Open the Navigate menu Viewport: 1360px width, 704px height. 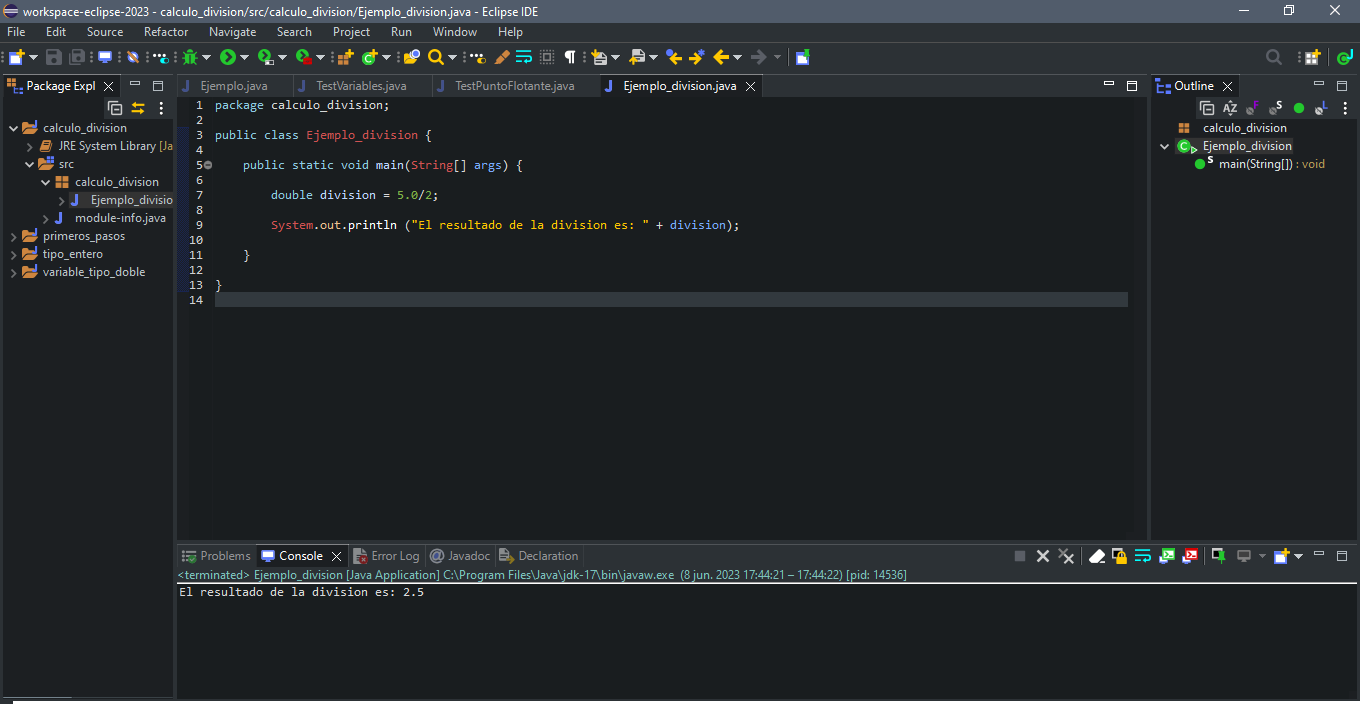[232, 32]
